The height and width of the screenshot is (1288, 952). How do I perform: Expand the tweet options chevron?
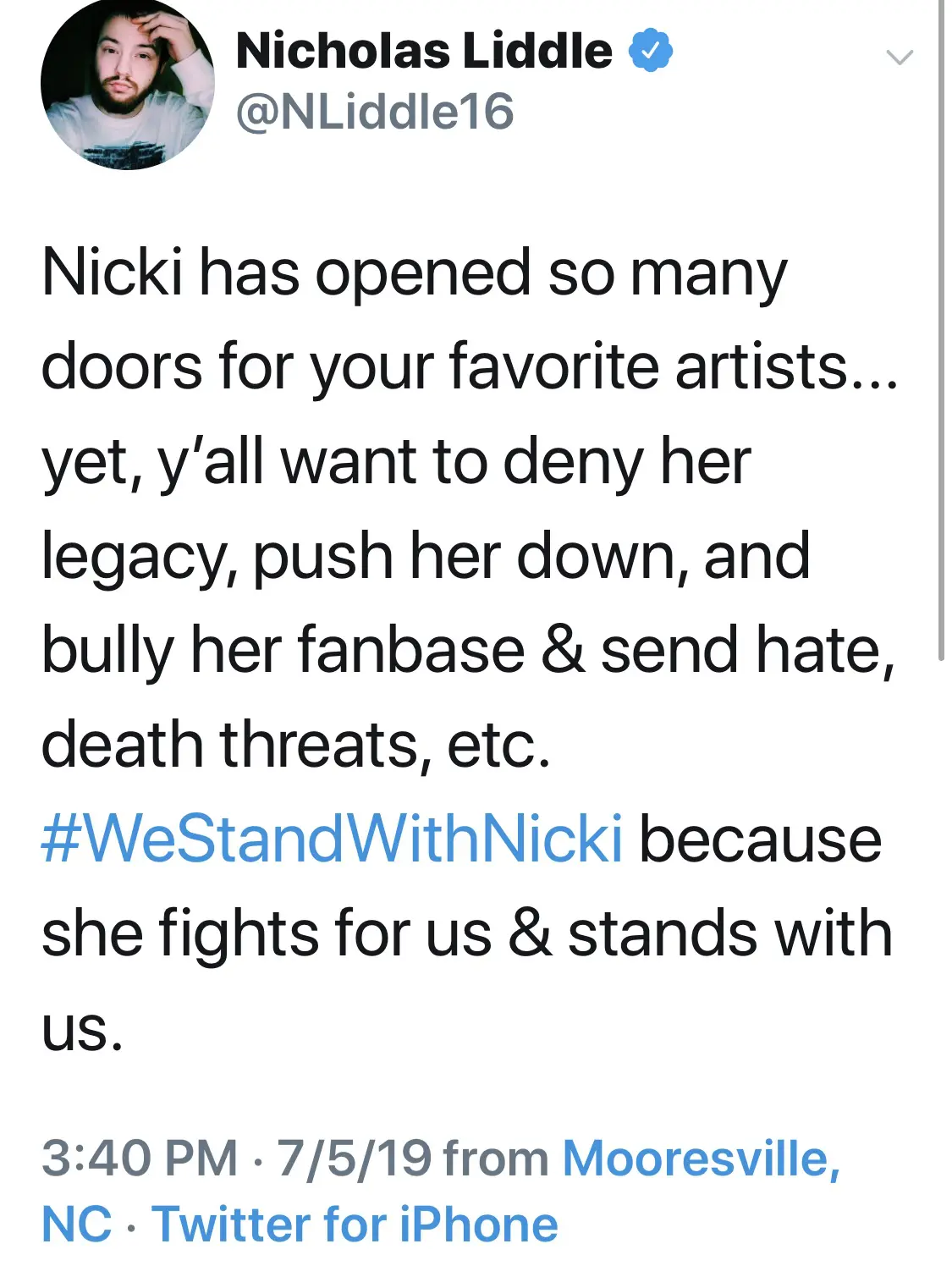pos(899,58)
